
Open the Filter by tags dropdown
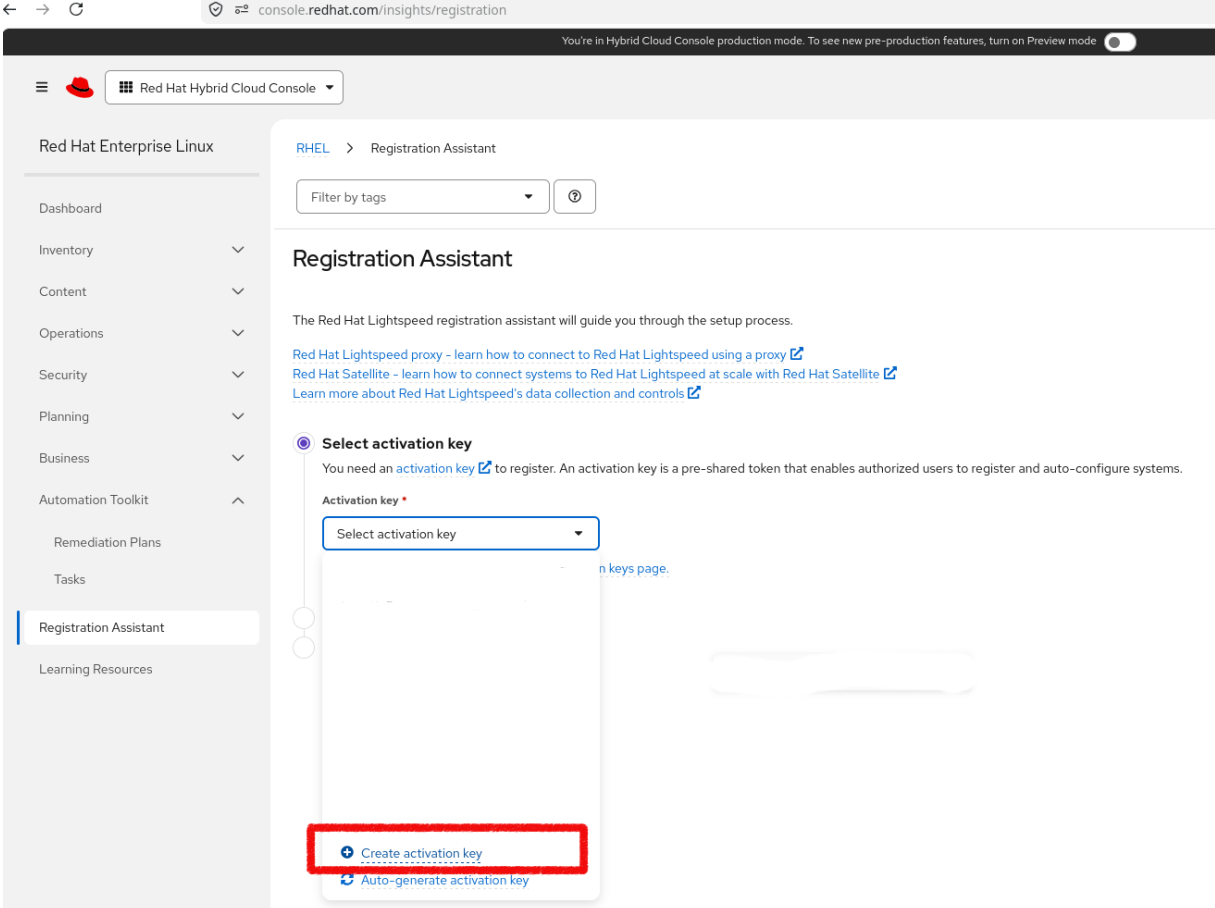click(x=423, y=197)
